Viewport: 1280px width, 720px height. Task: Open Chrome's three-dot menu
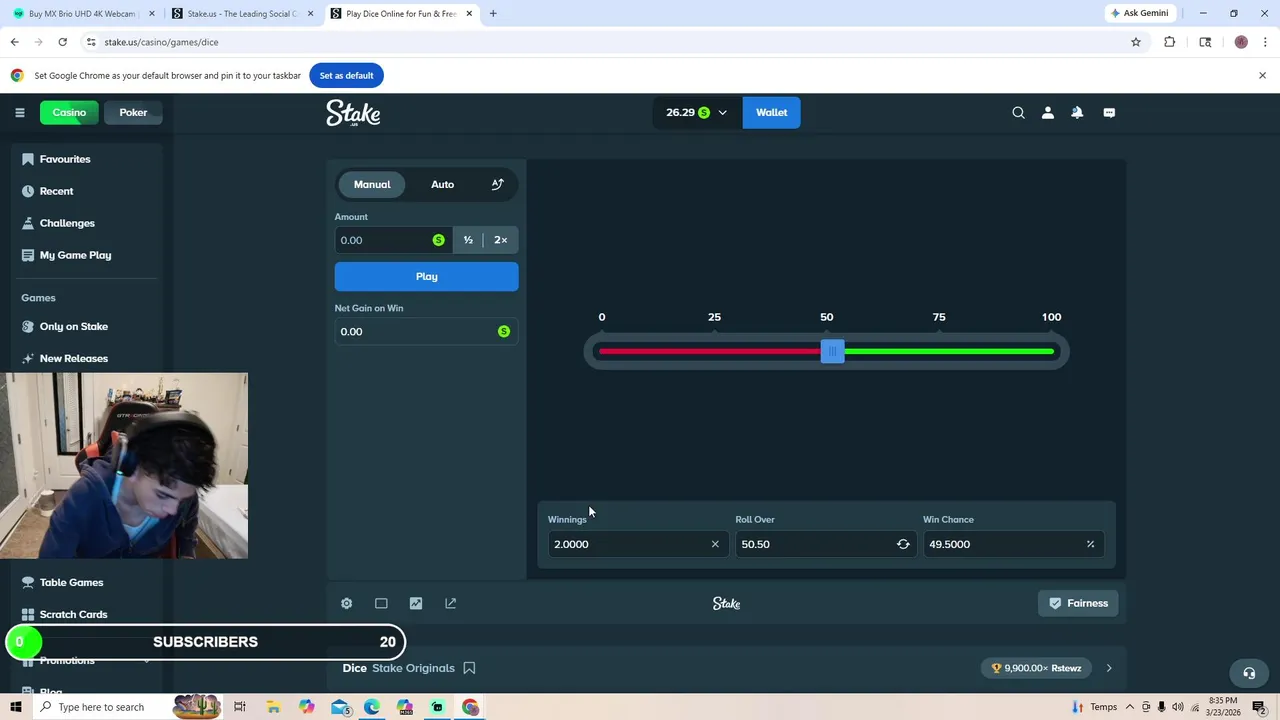tap(1264, 42)
